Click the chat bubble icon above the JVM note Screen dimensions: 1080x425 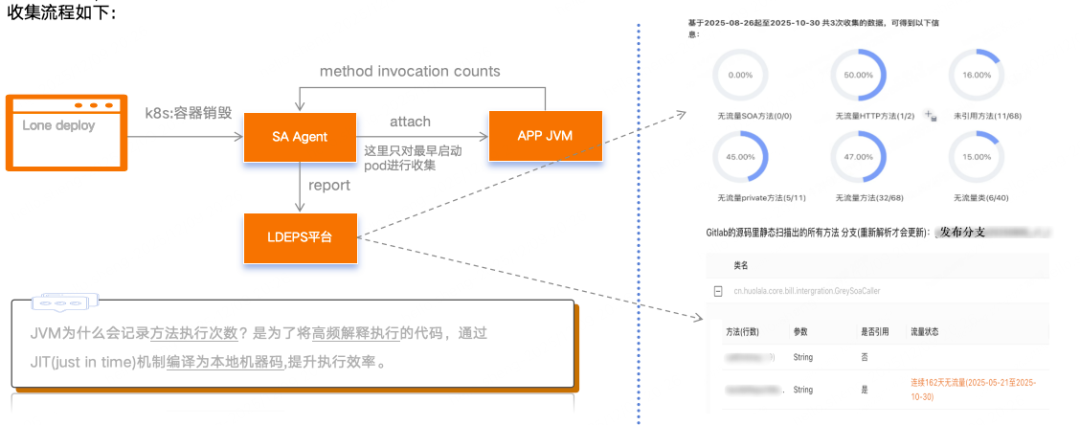(65, 300)
